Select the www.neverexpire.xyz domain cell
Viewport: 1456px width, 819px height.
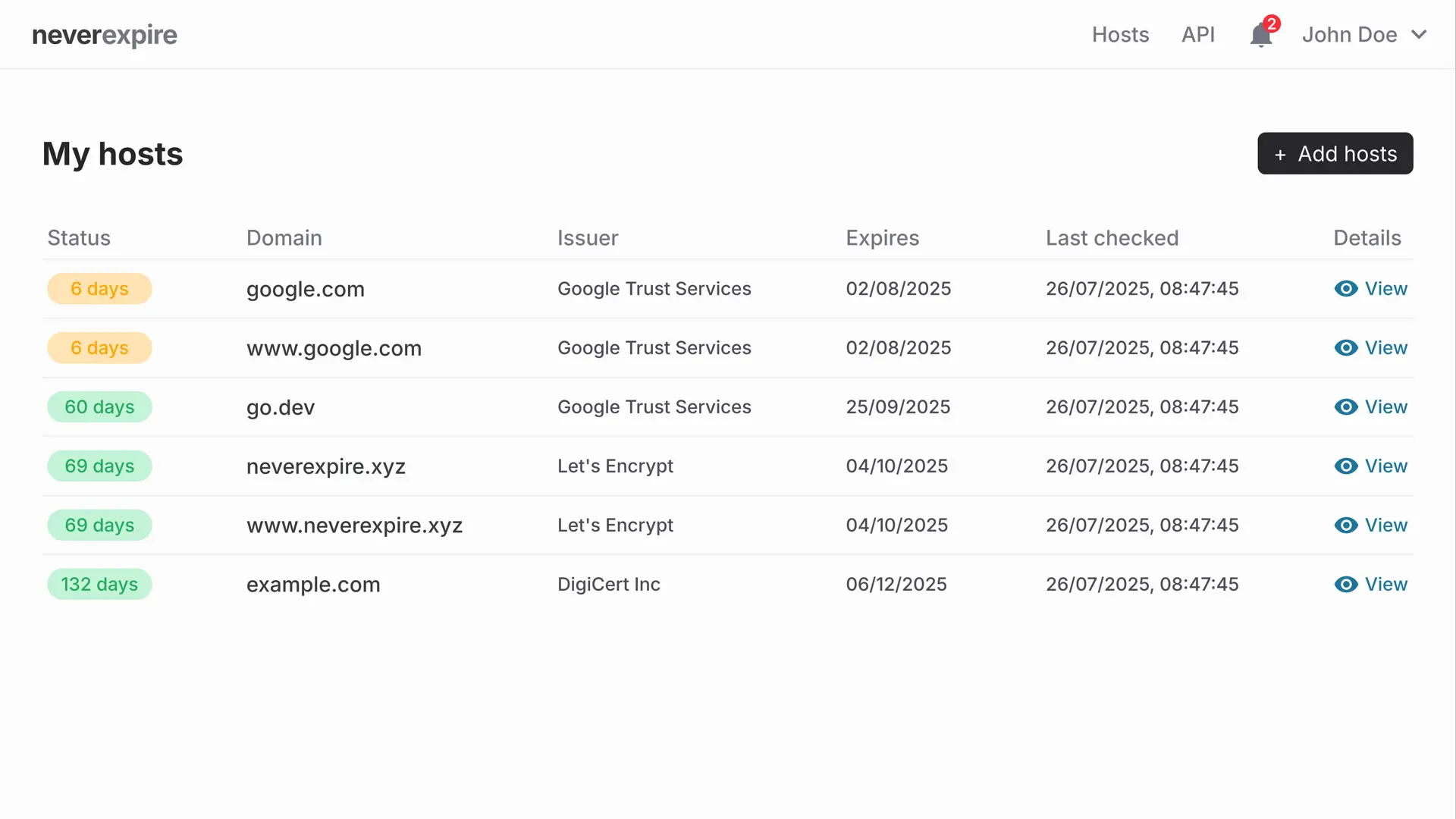(354, 526)
